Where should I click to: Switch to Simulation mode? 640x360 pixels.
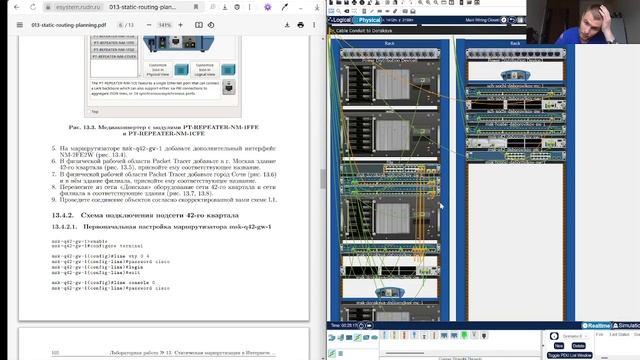coord(627,325)
